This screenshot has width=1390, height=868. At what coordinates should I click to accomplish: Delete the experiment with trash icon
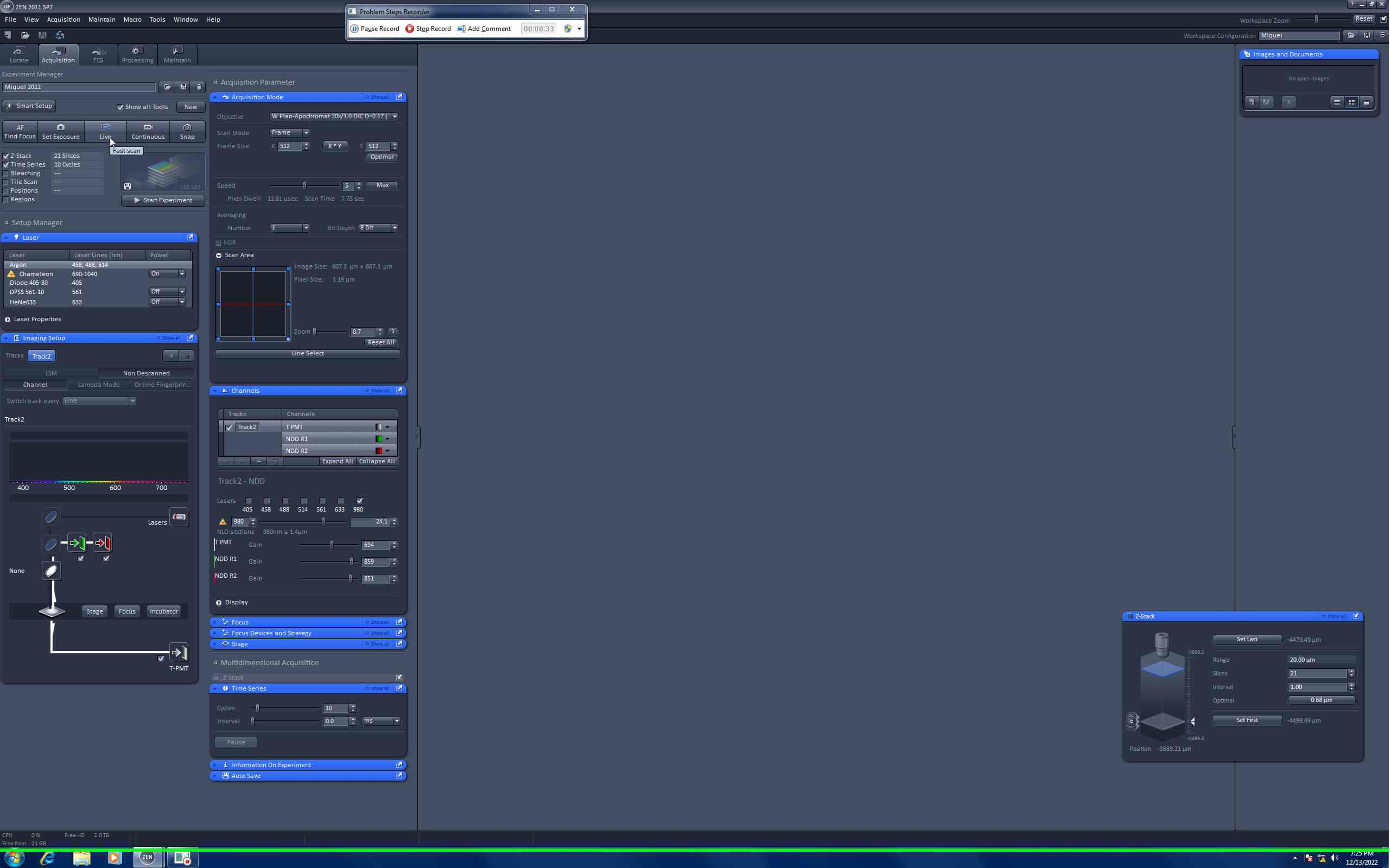199,87
